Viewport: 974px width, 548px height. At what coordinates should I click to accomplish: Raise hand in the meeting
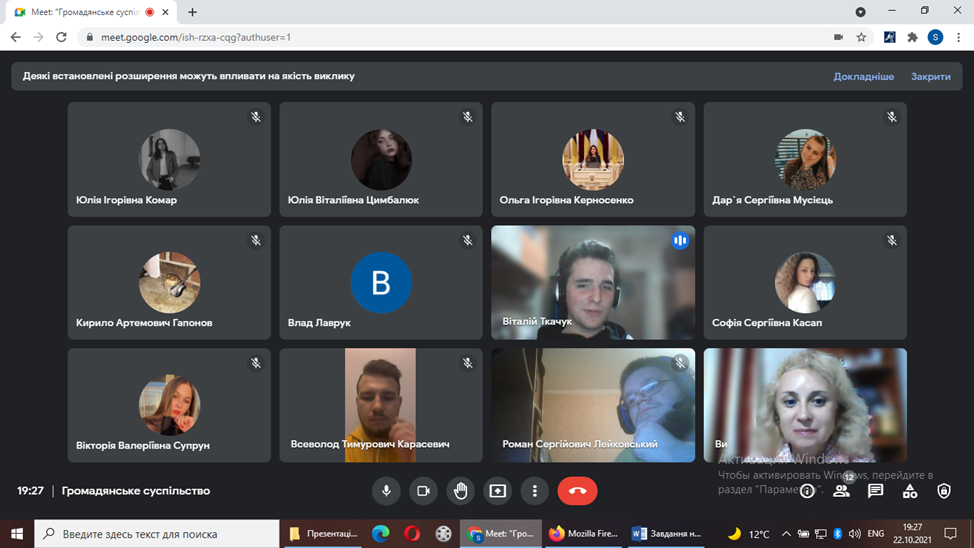[460, 491]
